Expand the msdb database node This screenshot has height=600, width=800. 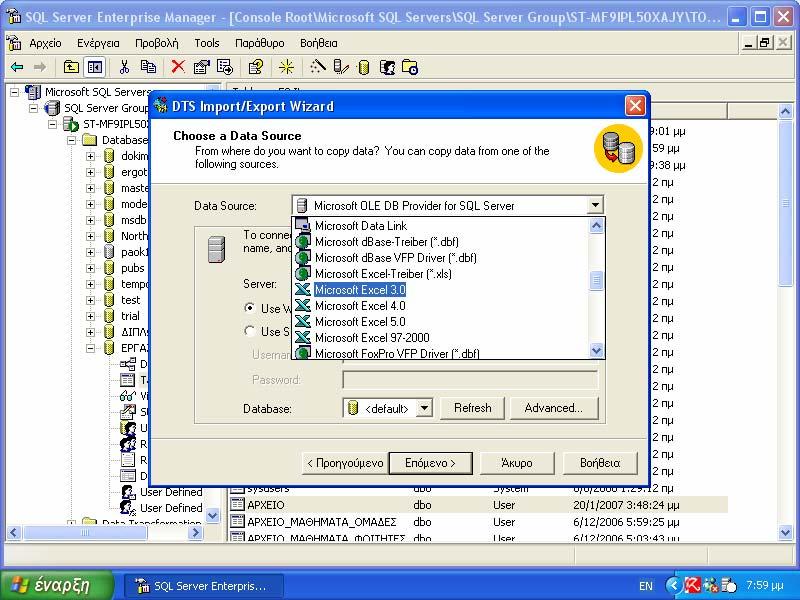pos(90,220)
